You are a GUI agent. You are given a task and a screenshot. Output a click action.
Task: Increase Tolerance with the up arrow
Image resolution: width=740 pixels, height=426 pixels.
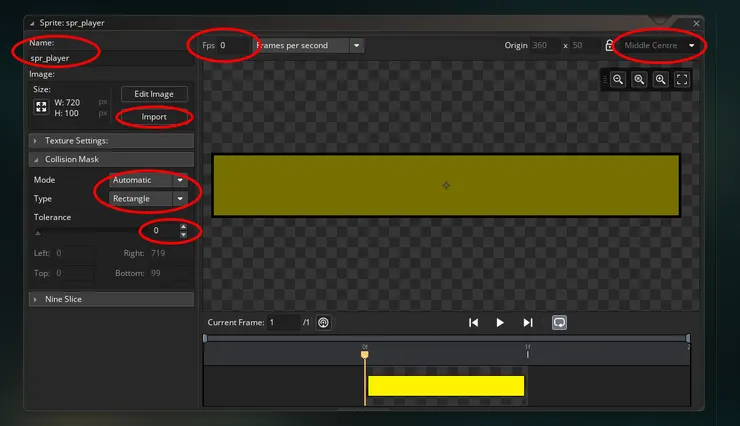point(183,227)
